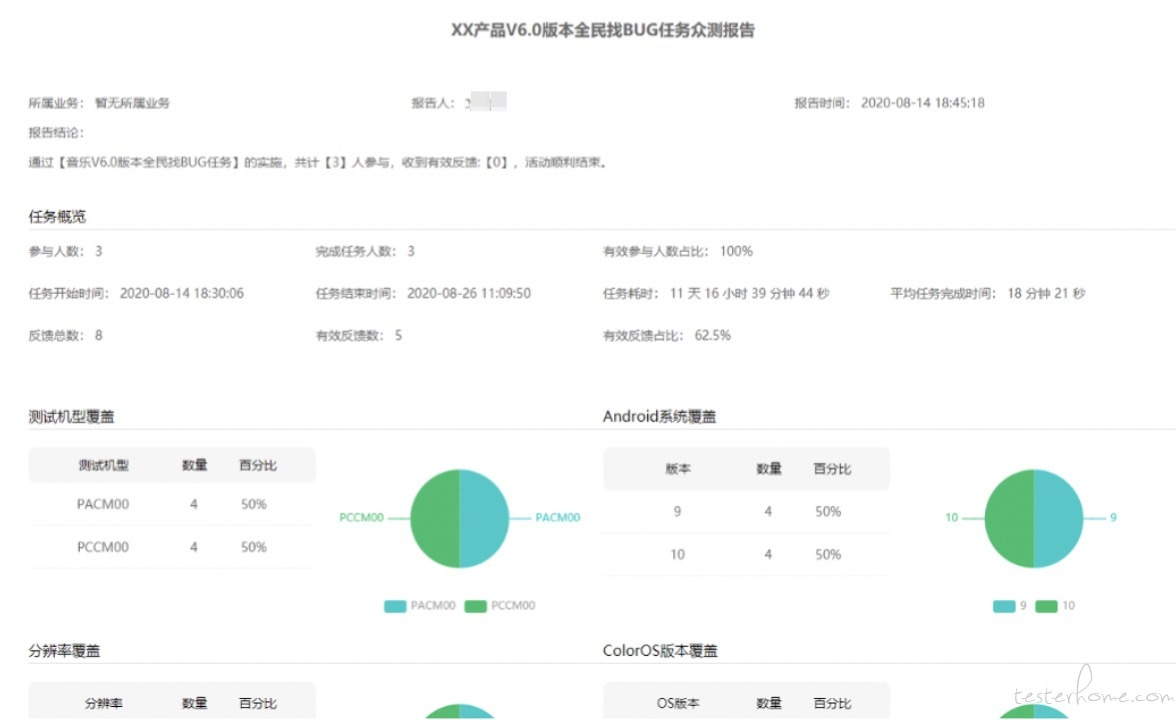Image resolution: width=1176 pixels, height=720 pixels.
Task: Click the 测试机型 column header
Action: coord(104,466)
